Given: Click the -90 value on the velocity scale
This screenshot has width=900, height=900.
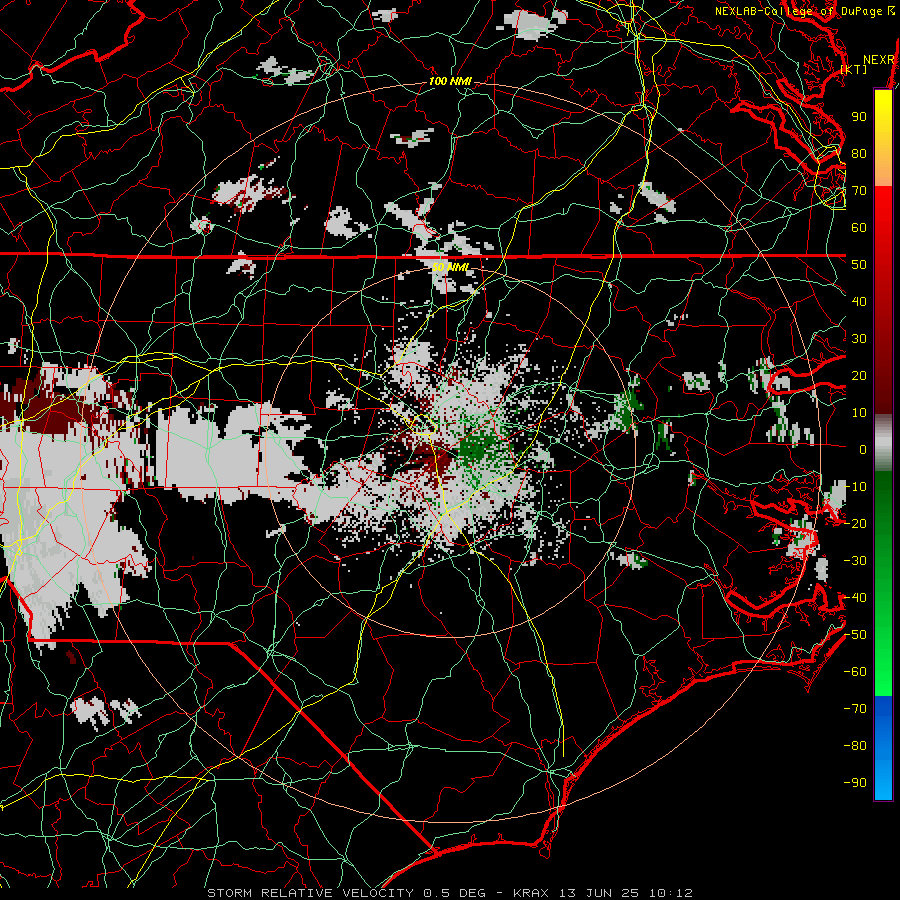Looking at the screenshot, I should (855, 783).
